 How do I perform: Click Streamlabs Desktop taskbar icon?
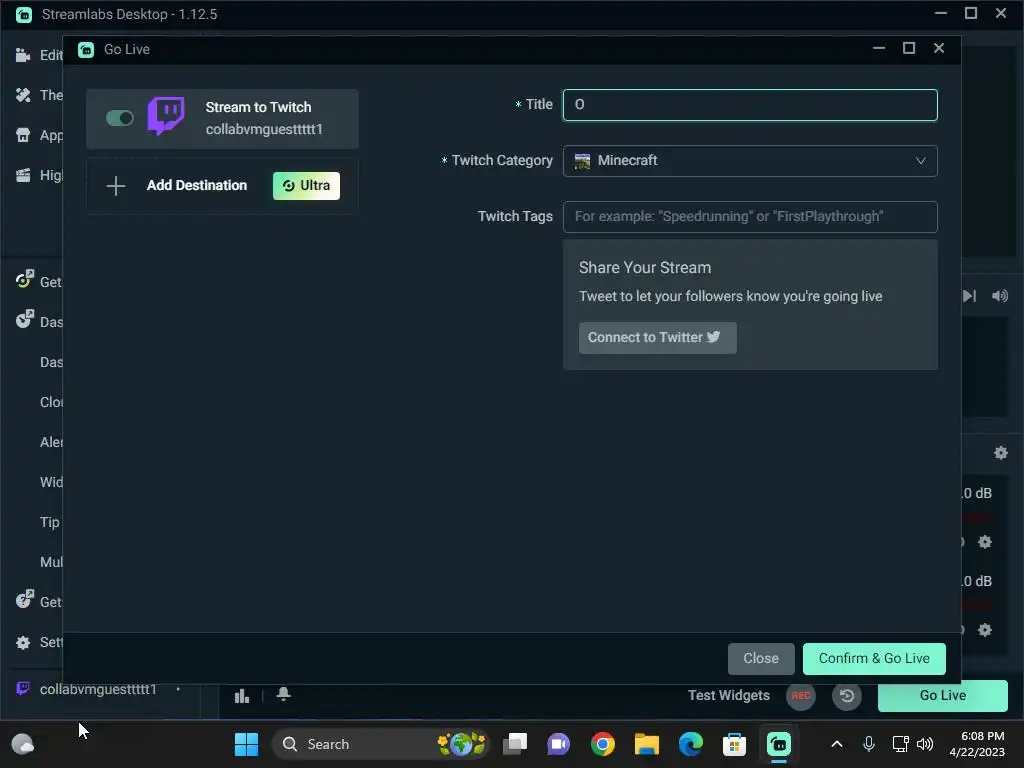pyautogui.click(x=778, y=744)
